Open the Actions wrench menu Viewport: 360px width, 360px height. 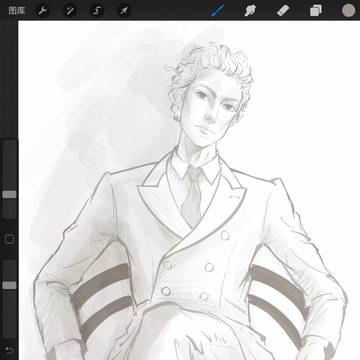(x=43, y=11)
